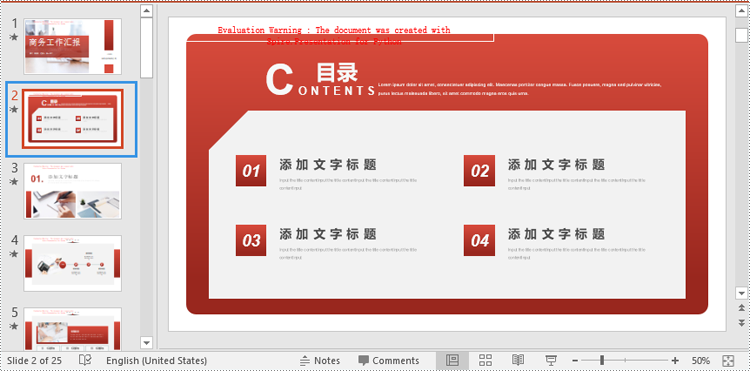Select slide 3 thumbnail
The image size is (750, 371).
point(73,191)
